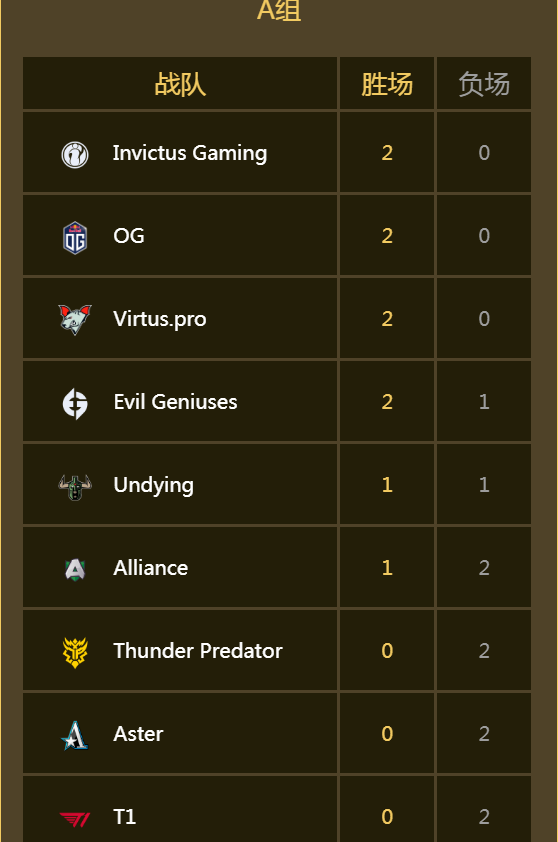Click Evil Geniuses' losses count cell
This screenshot has height=842, width=558.
pyautogui.click(x=484, y=401)
